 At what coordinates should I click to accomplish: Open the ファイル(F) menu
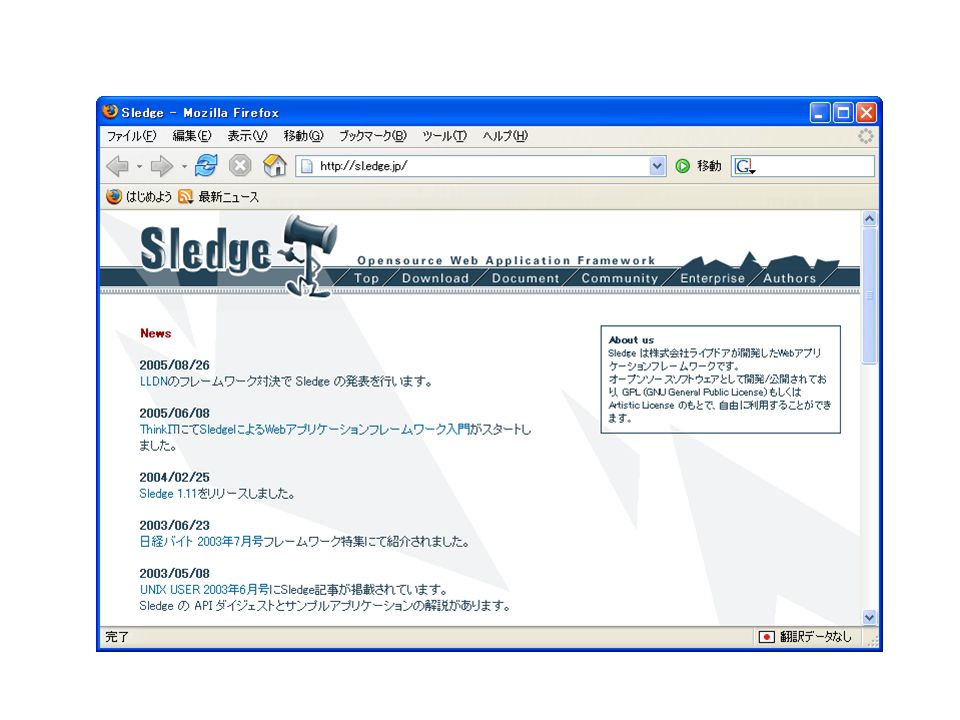132,136
